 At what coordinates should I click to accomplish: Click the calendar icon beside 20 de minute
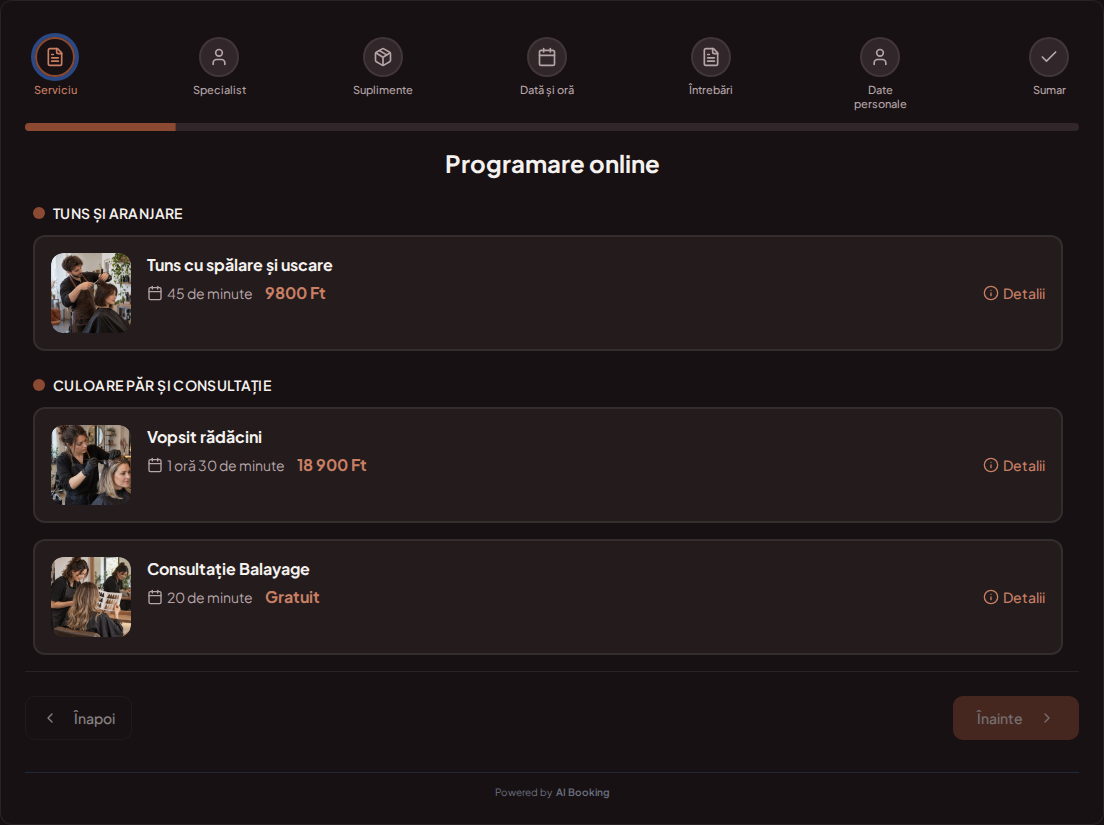[x=155, y=598]
